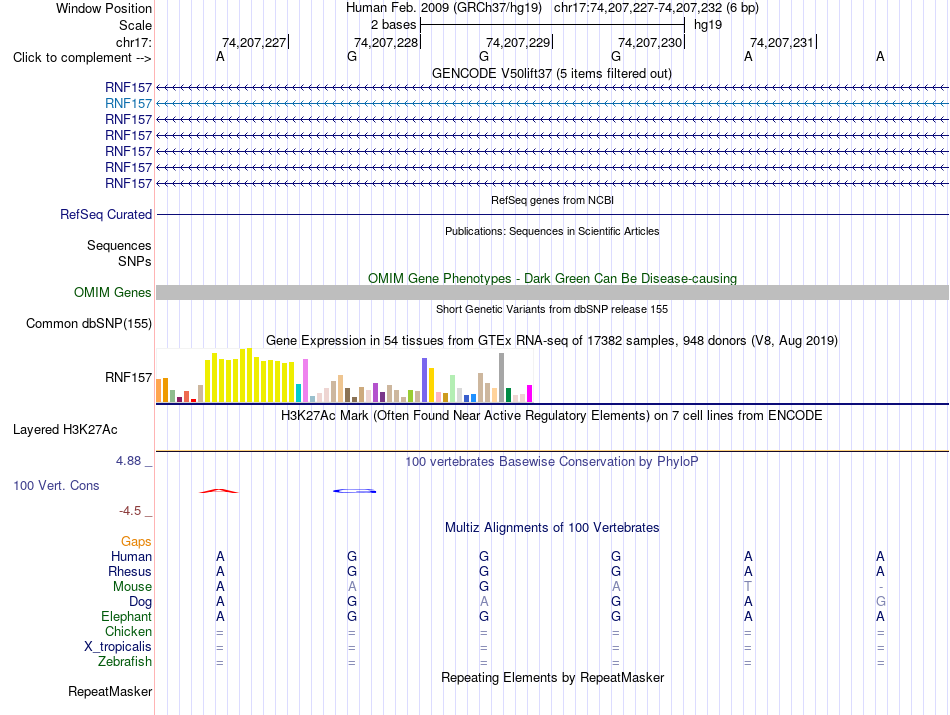Click the "Elephant" alignment row label
The height and width of the screenshot is (715, 950).
(x=127, y=616)
